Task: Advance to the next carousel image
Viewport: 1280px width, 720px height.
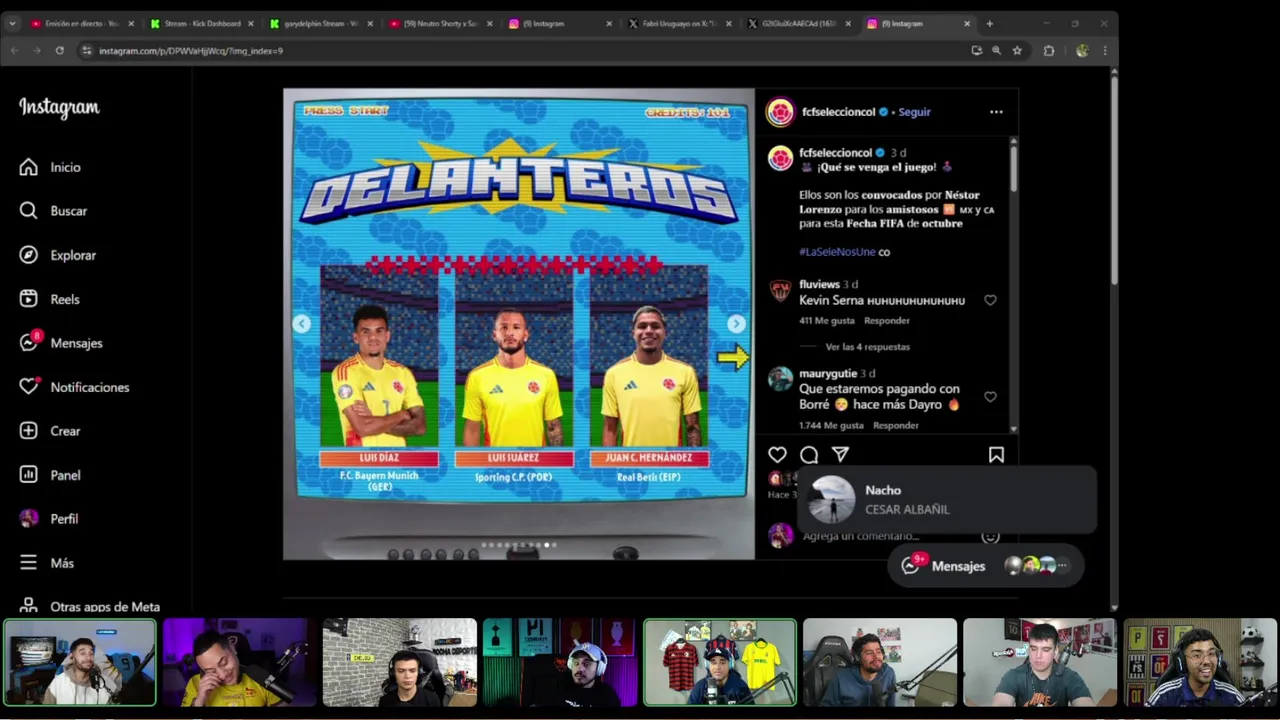Action: click(x=736, y=324)
